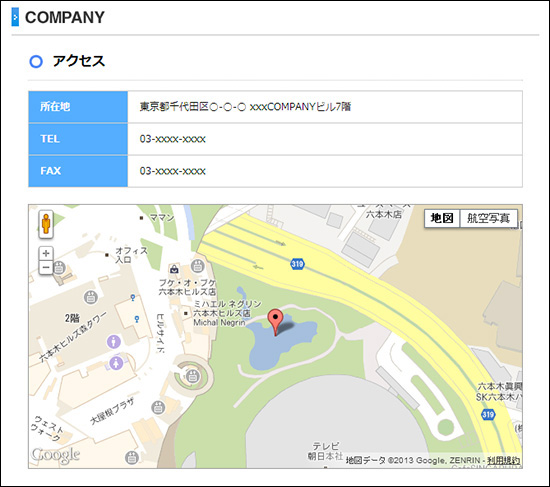Click the ママン map label
This screenshot has width=550, height=487.
pos(162,218)
